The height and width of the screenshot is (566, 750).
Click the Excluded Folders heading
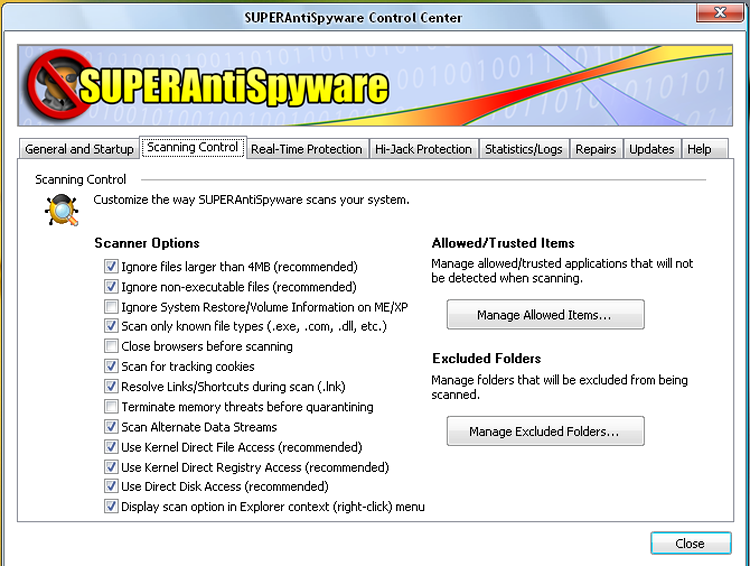click(487, 358)
